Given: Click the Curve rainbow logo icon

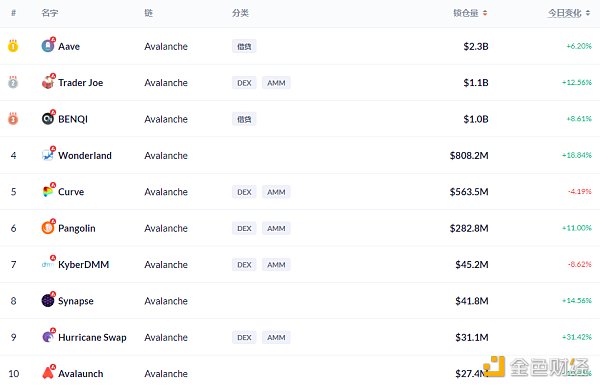Looking at the screenshot, I should (48, 191).
